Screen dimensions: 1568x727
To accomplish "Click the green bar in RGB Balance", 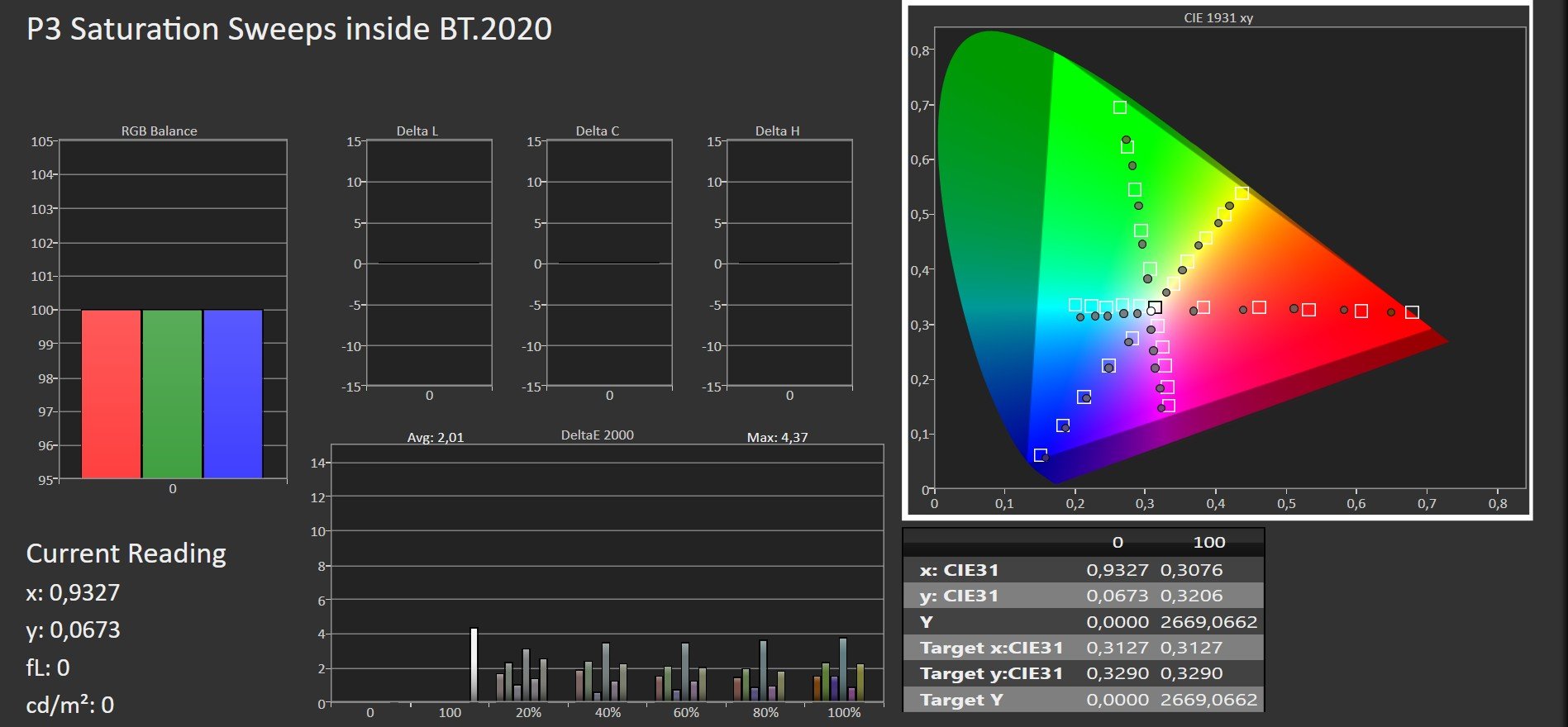I will 172,393.
